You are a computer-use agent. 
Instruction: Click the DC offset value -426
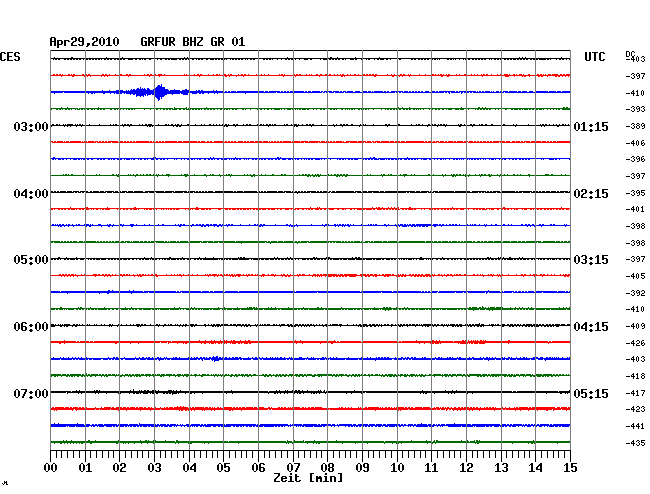tap(635, 343)
